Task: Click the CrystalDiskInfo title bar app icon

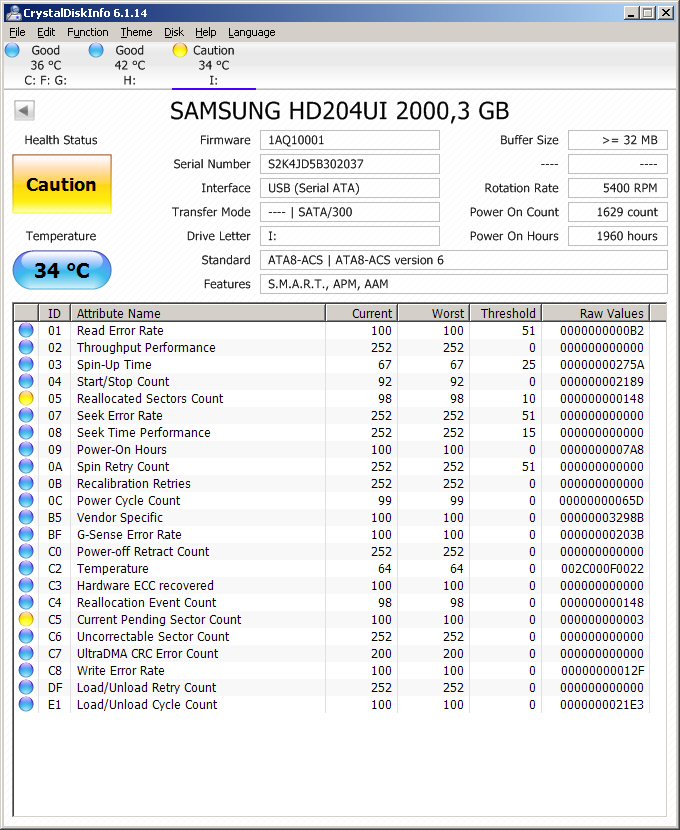Action: (x=14, y=13)
